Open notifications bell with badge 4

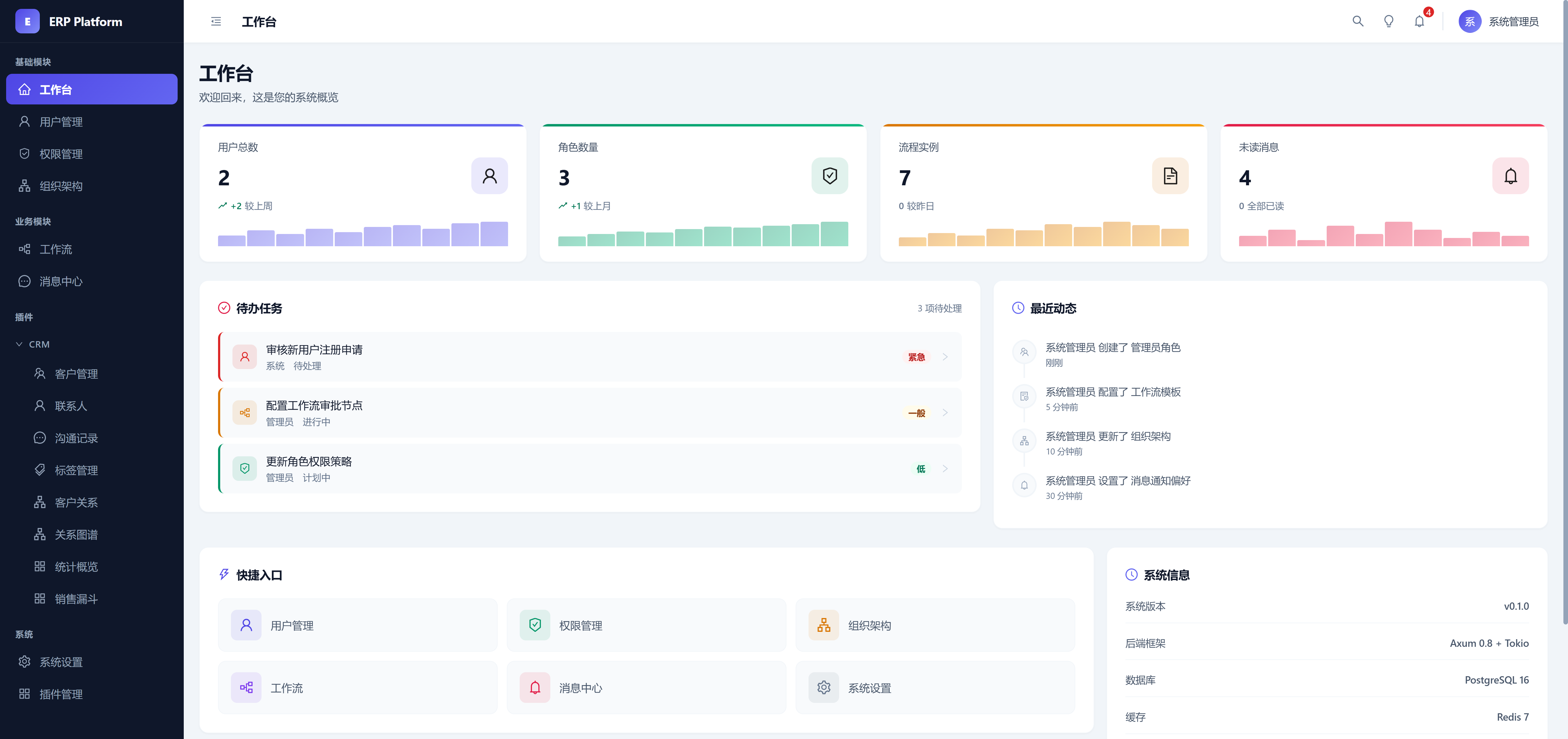(1419, 21)
